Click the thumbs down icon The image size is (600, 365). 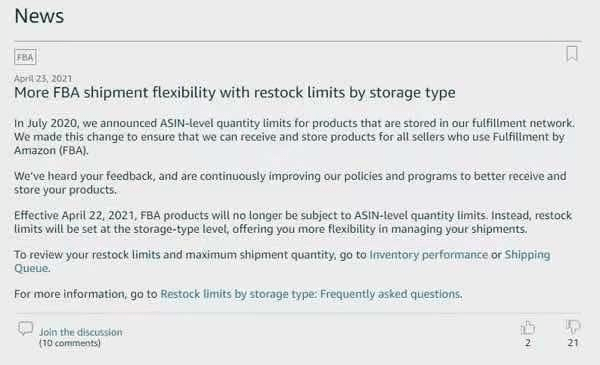click(x=573, y=327)
